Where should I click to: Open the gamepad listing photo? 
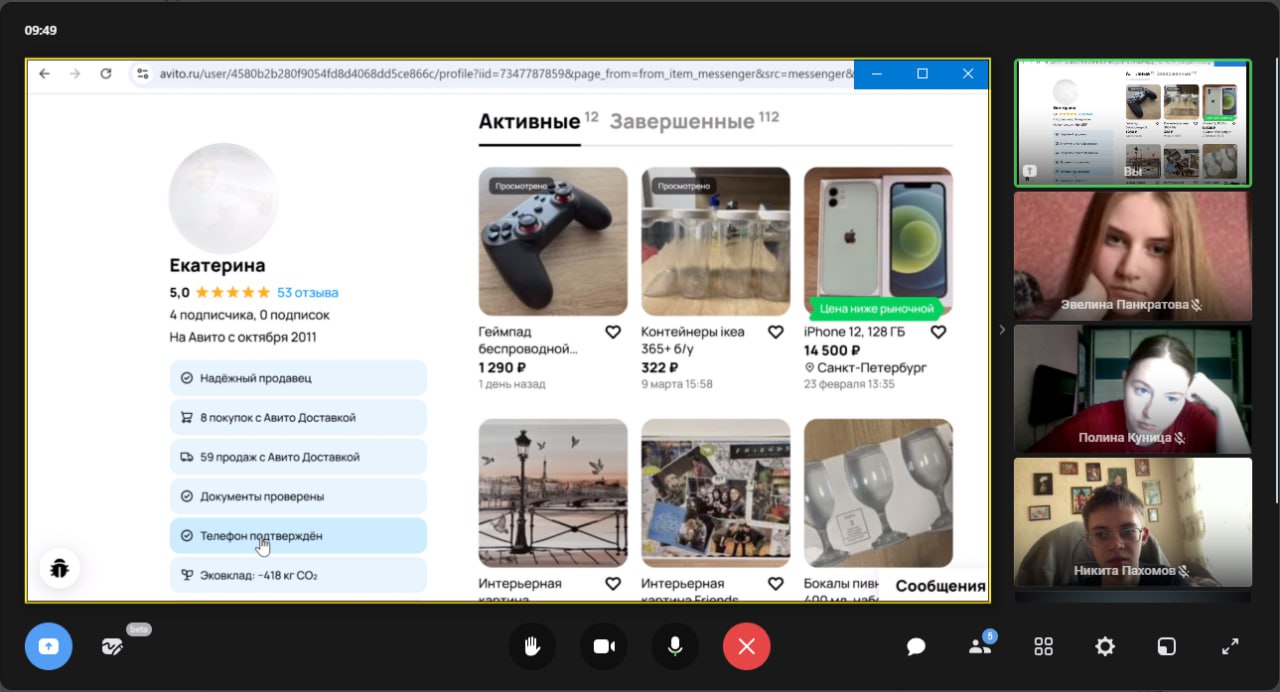(553, 241)
